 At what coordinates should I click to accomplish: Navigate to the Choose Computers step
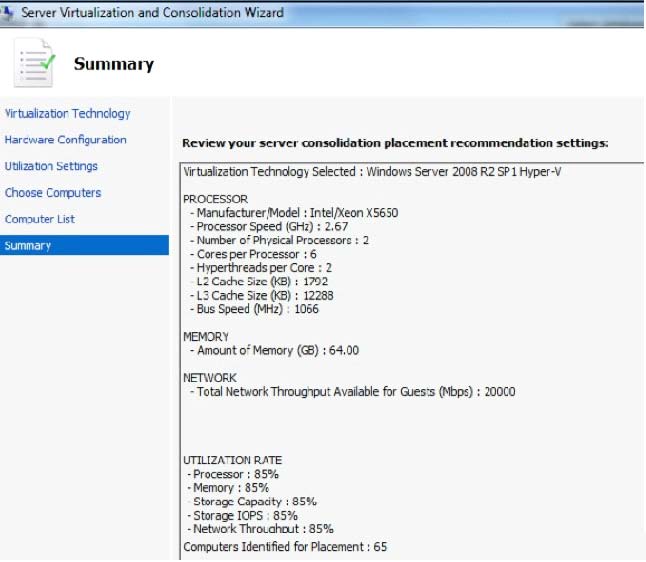(x=53, y=192)
